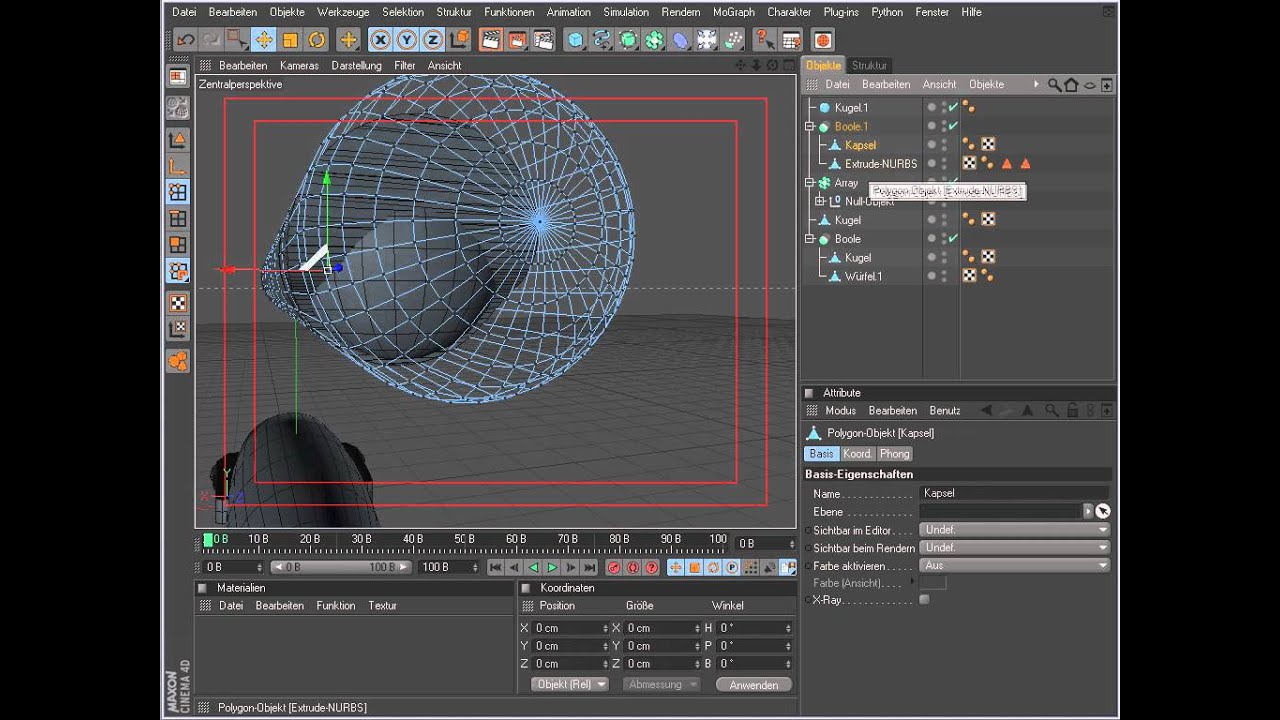This screenshot has height=720, width=1280.
Task: Open Farbe aktivieren dropdown
Action: 1015,565
